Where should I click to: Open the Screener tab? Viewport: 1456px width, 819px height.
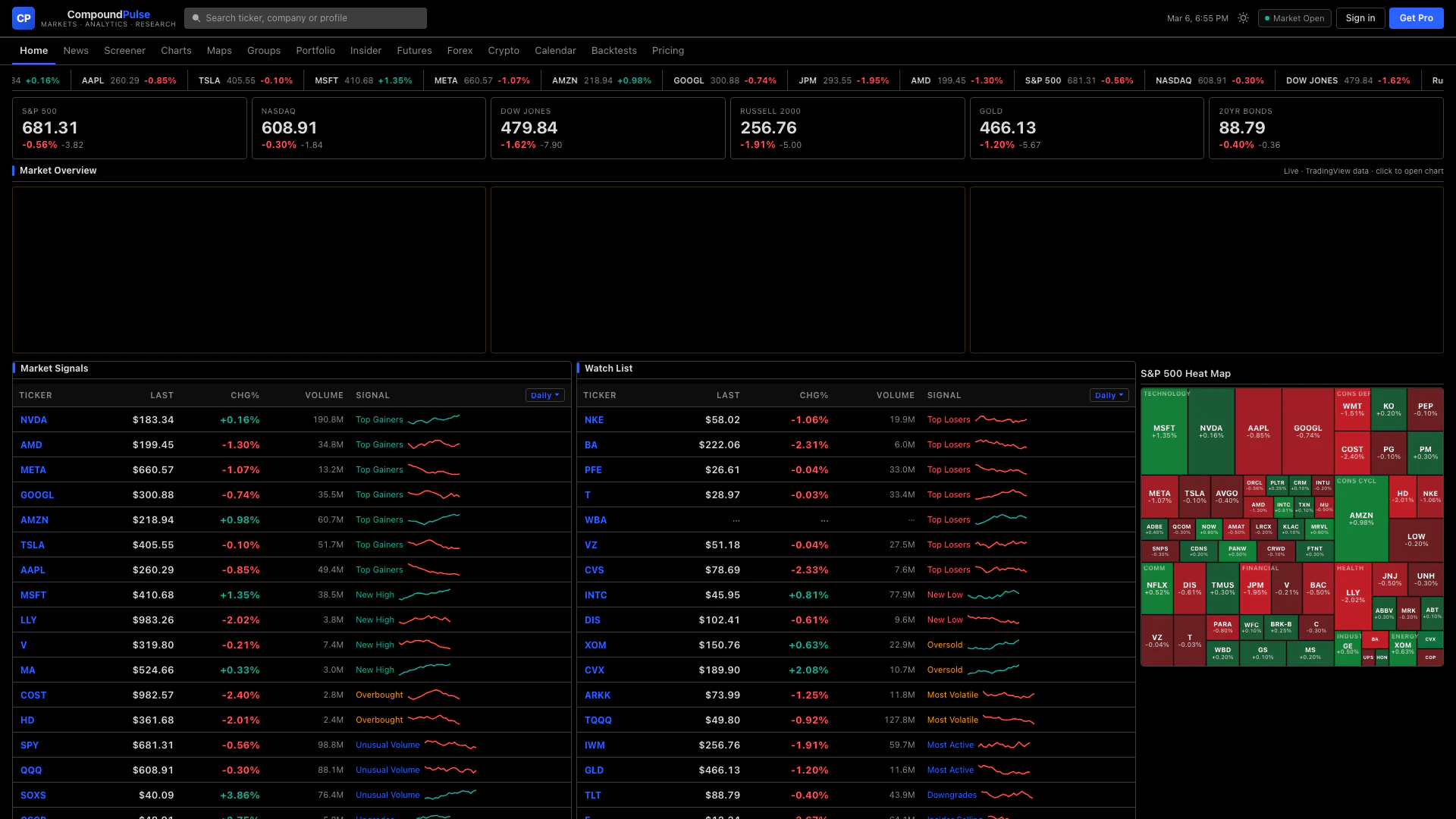pyautogui.click(x=124, y=51)
